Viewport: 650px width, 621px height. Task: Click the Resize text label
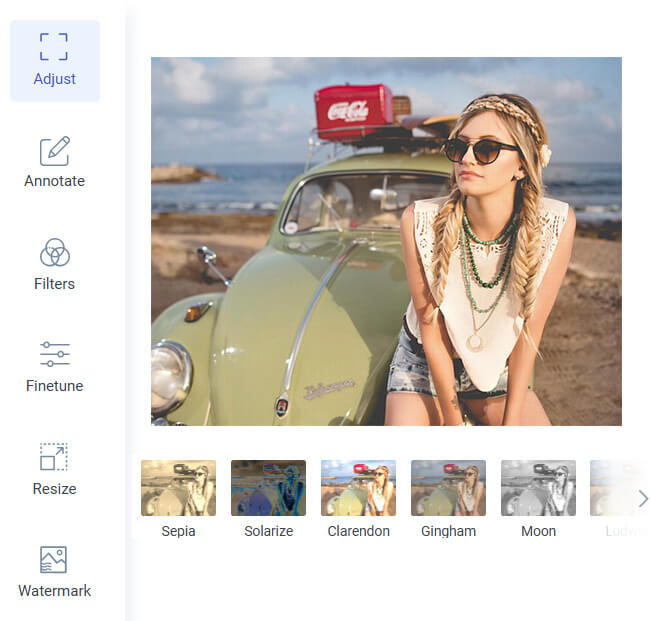pos(54,489)
